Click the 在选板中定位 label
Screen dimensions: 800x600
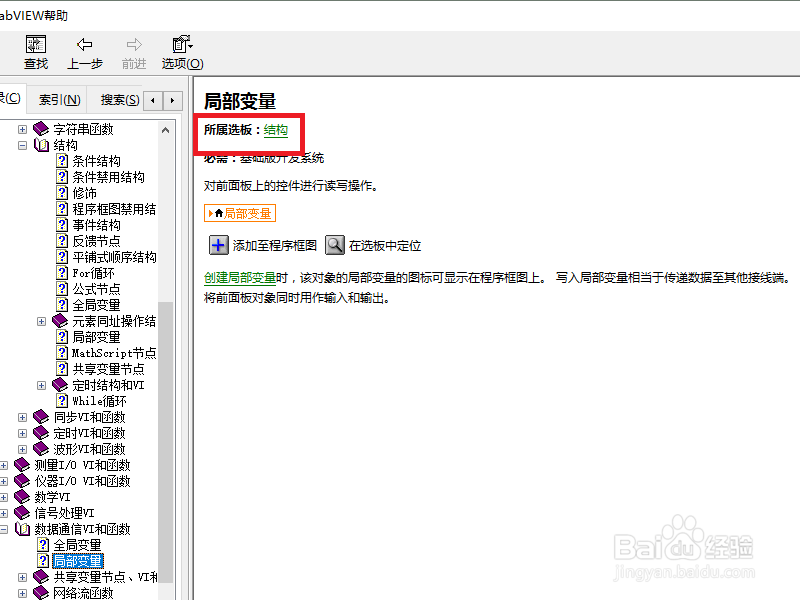(x=385, y=246)
